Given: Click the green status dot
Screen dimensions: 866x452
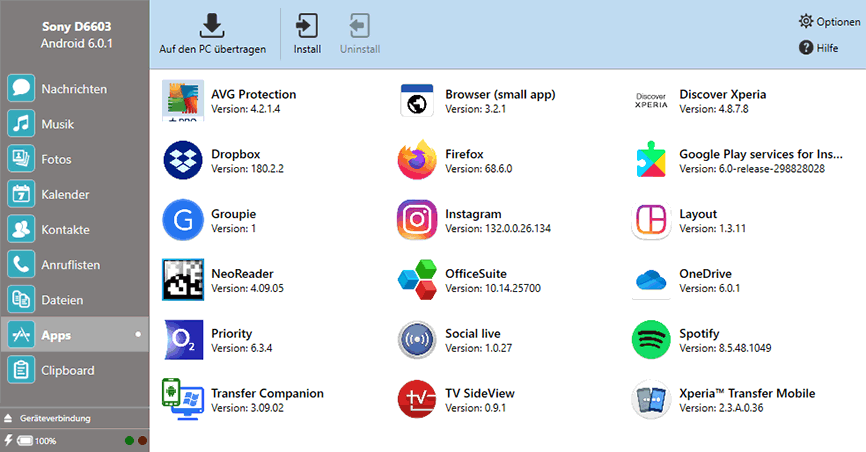Looking at the screenshot, I should pyautogui.click(x=129, y=440).
